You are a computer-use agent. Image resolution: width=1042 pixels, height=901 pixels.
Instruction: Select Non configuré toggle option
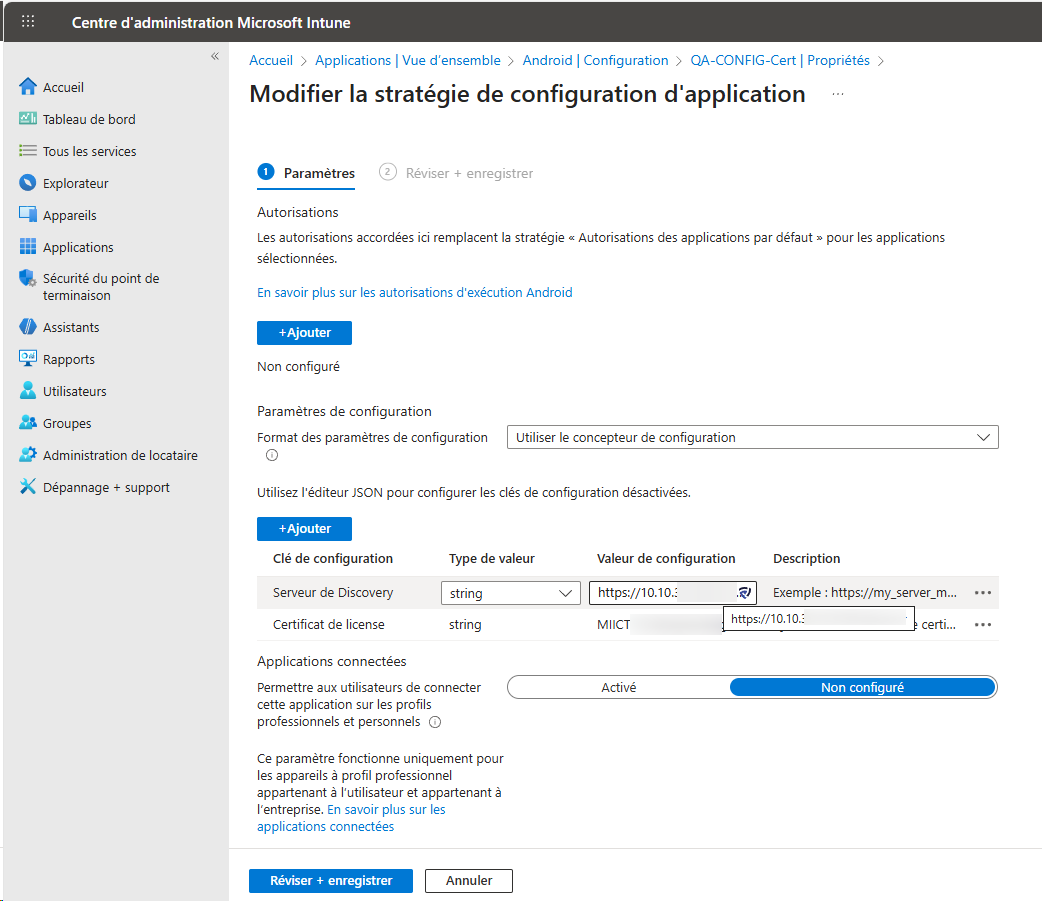862,687
